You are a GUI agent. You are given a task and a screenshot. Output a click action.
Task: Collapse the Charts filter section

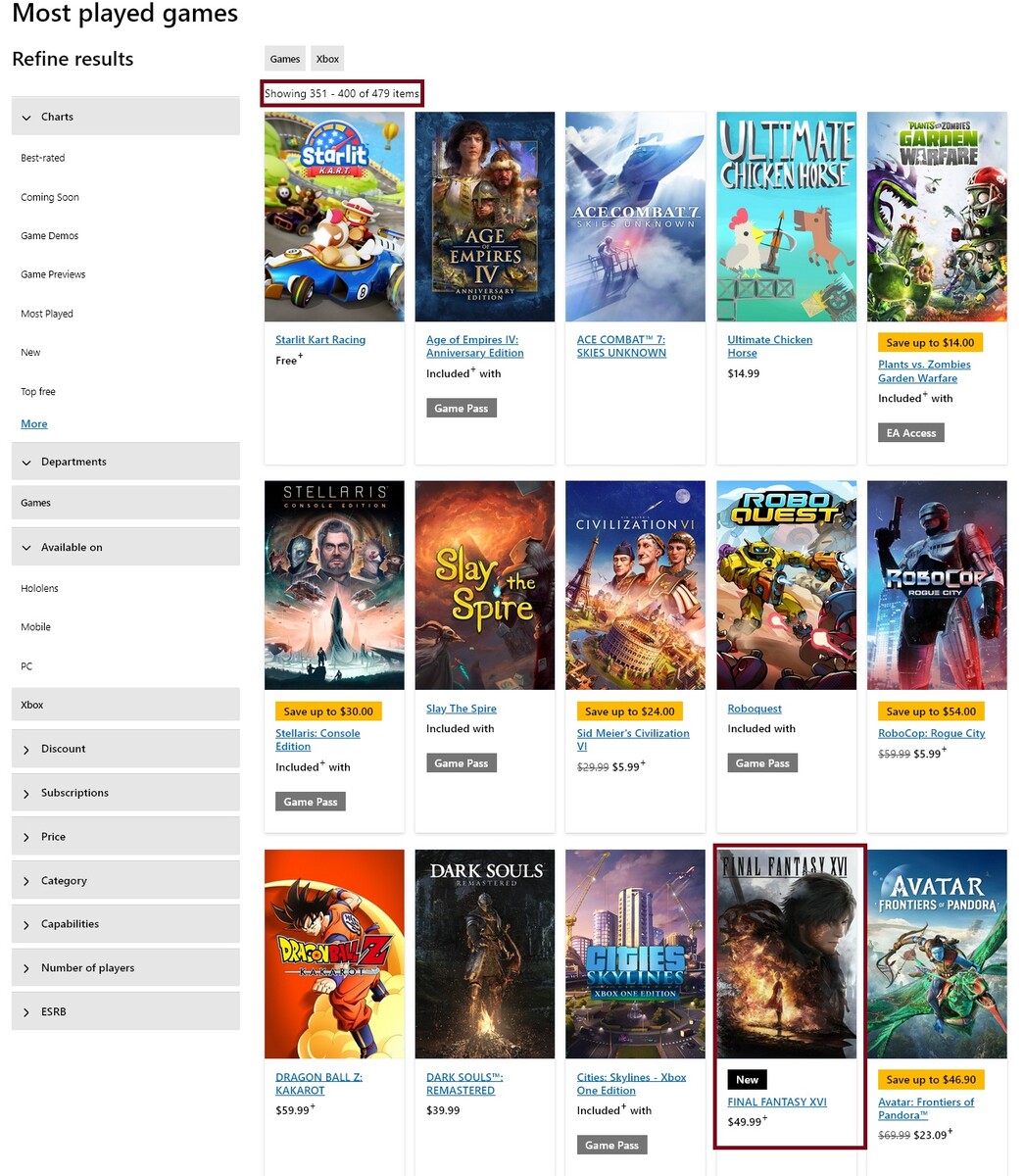point(125,117)
